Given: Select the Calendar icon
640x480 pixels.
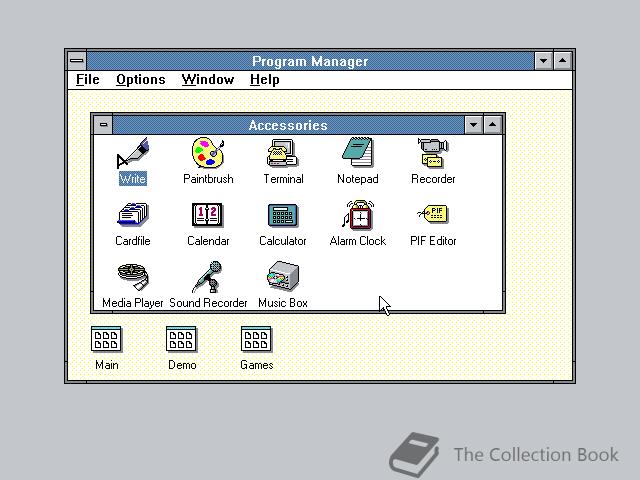Looking at the screenshot, I should [x=207, y=214].
